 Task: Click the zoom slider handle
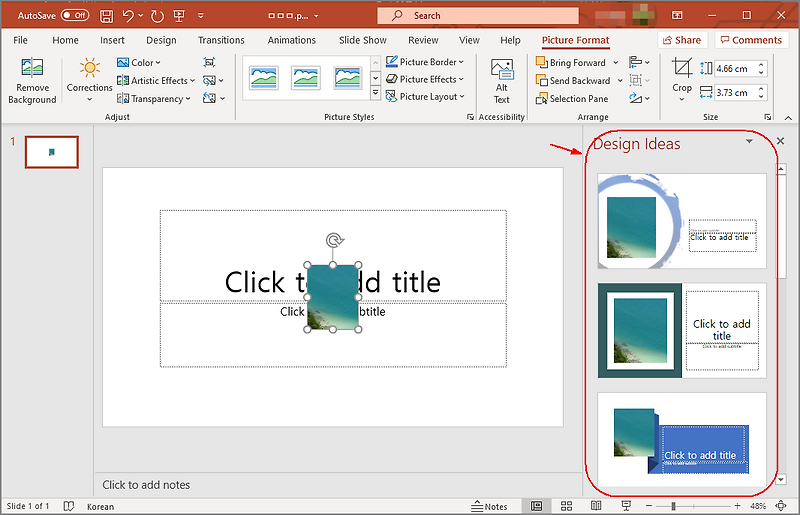click(673, 506)
